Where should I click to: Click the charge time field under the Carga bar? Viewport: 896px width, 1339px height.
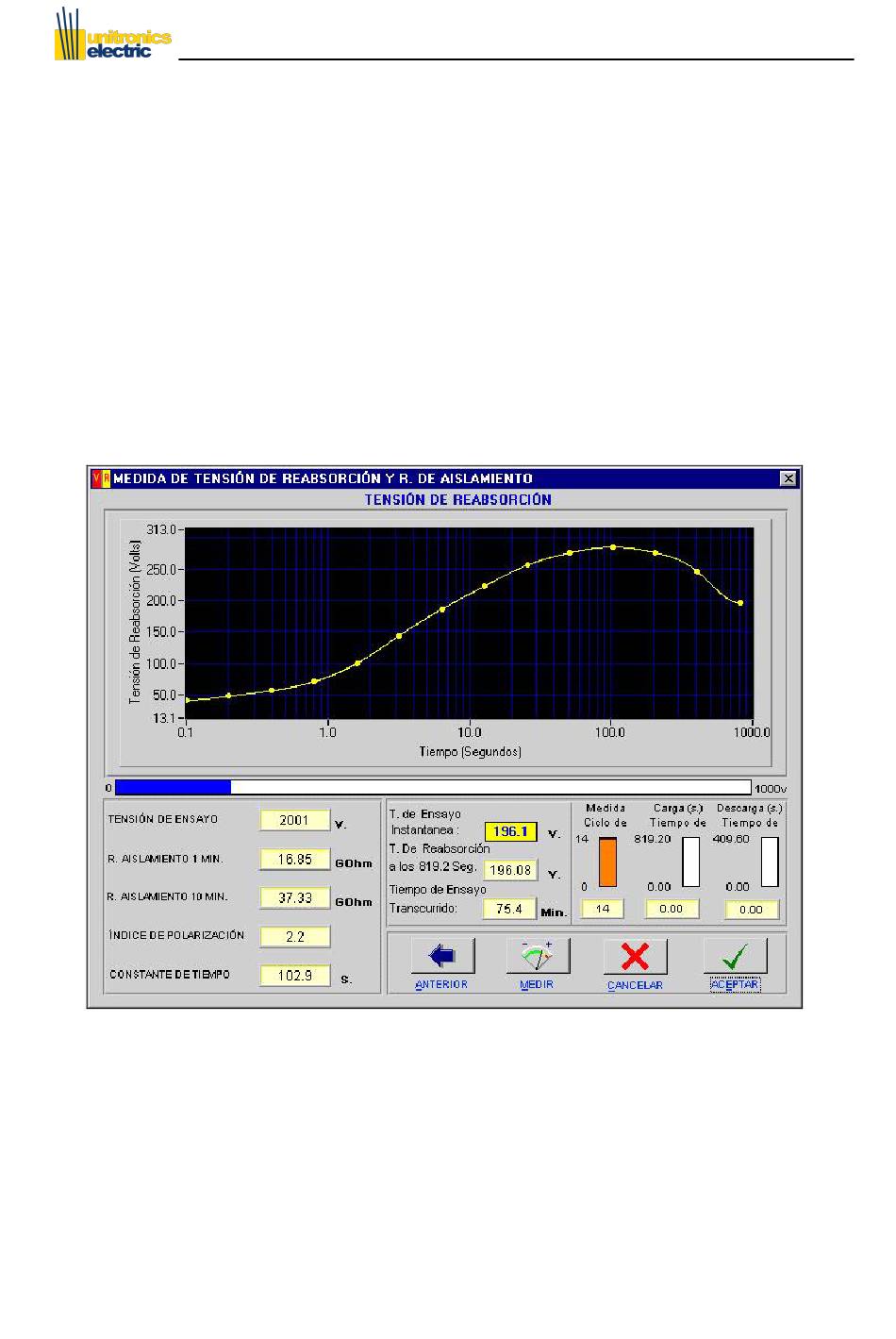(x=672, y=909)
